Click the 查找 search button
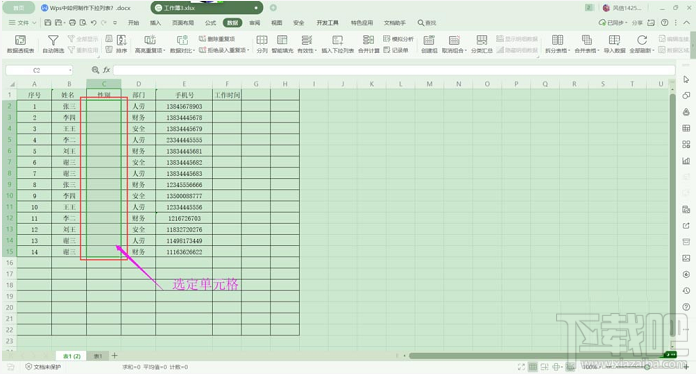696x374 pixels. 427,23
